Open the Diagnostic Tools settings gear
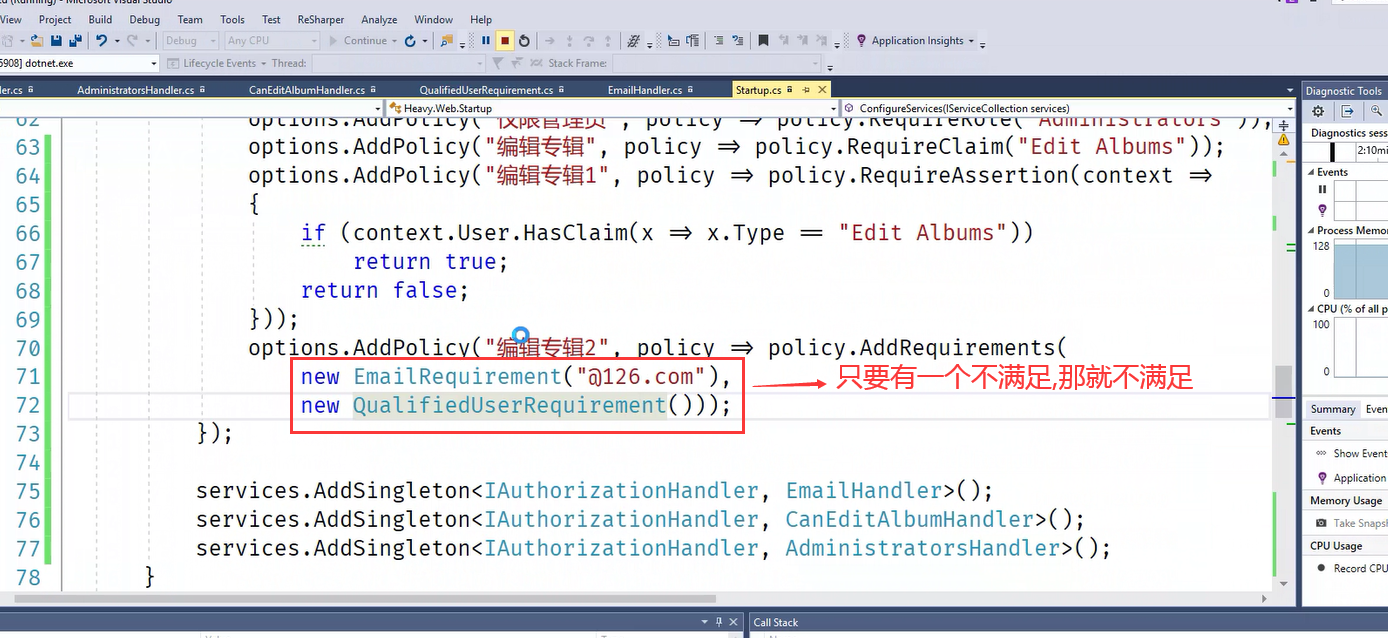The height and width of the screenshot is (638, 1388). [1319, 111]
